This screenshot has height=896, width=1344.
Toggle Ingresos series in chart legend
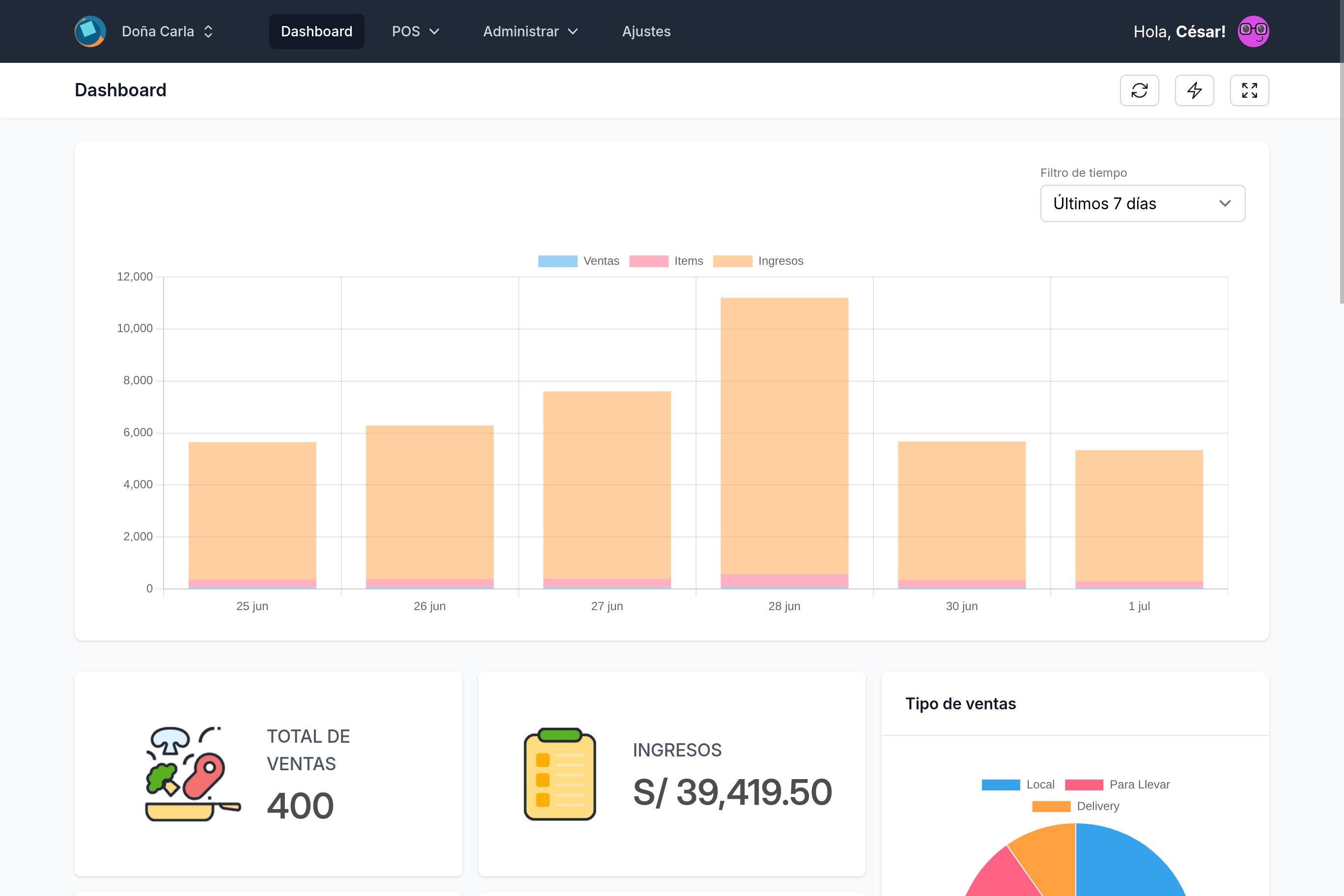(x=757, y=261)
